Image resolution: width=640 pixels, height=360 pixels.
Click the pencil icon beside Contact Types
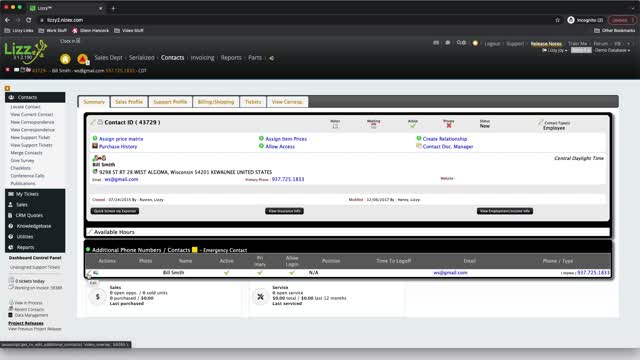[x=541, y=122]
